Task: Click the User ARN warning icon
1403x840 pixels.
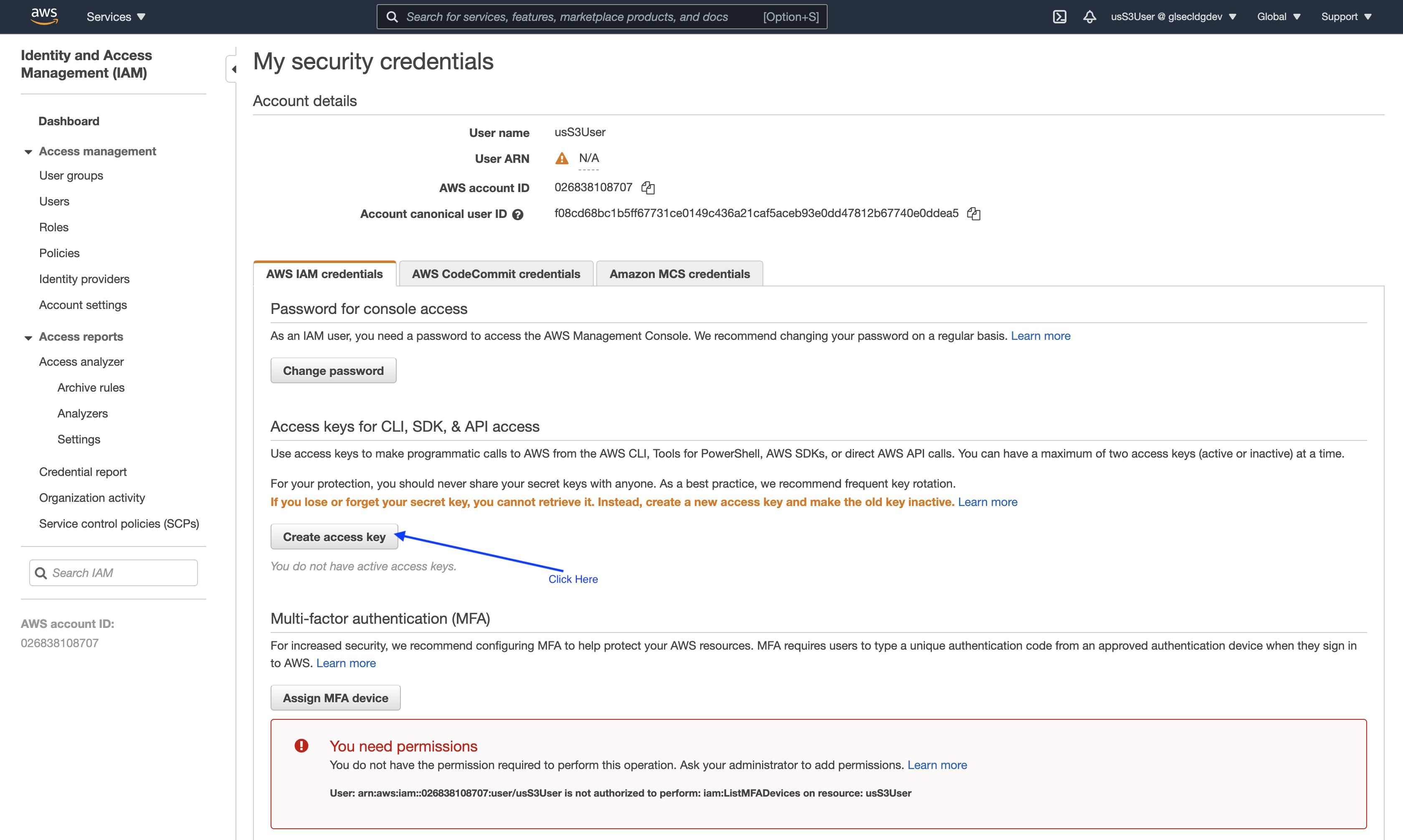Action: click(562, 159)
